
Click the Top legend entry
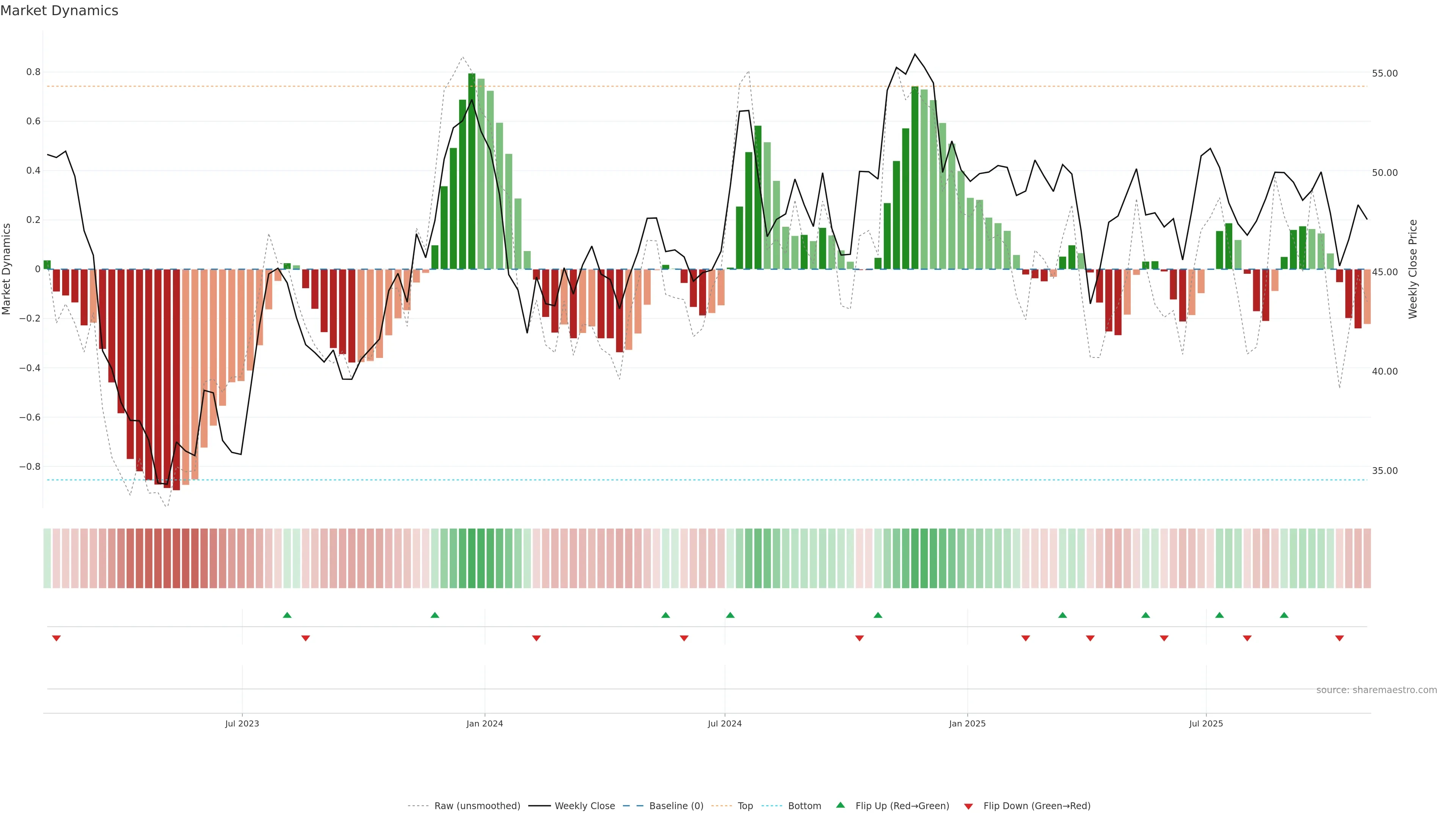(x=745, y=806)
